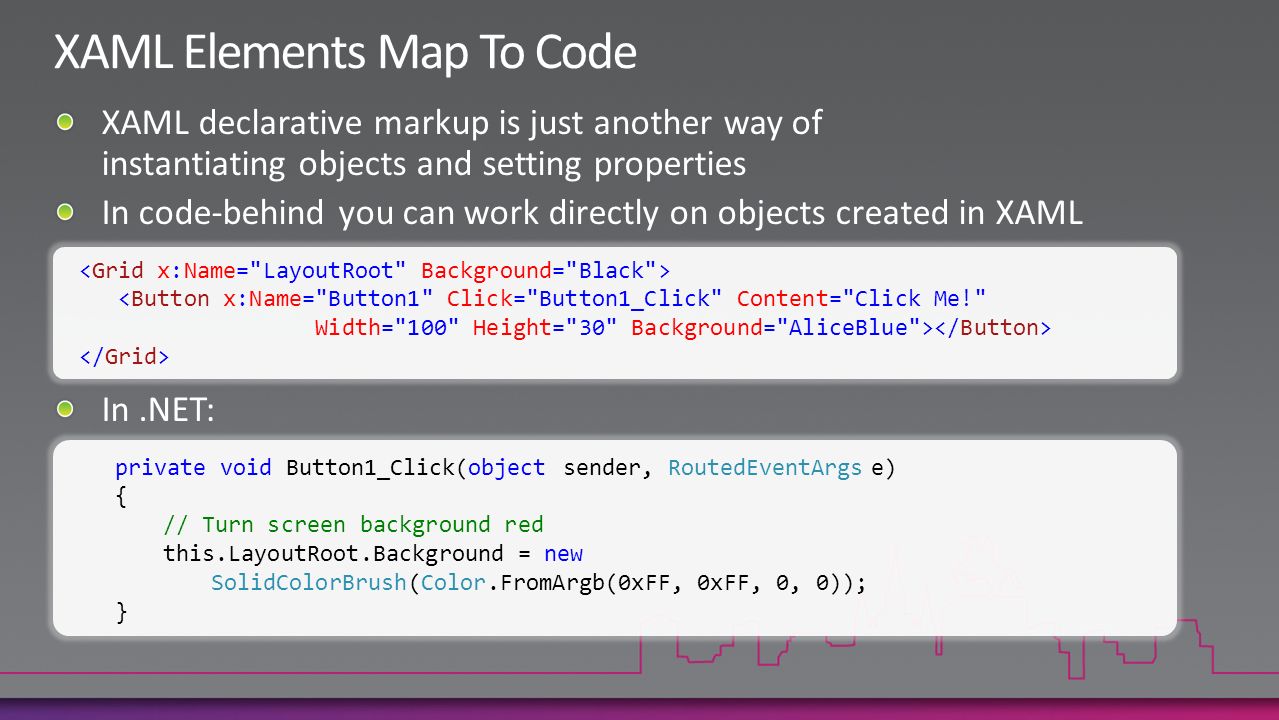Click the line "instantiating objects and setting properties"
The image size is (1279, 720).
click(424, 163)
